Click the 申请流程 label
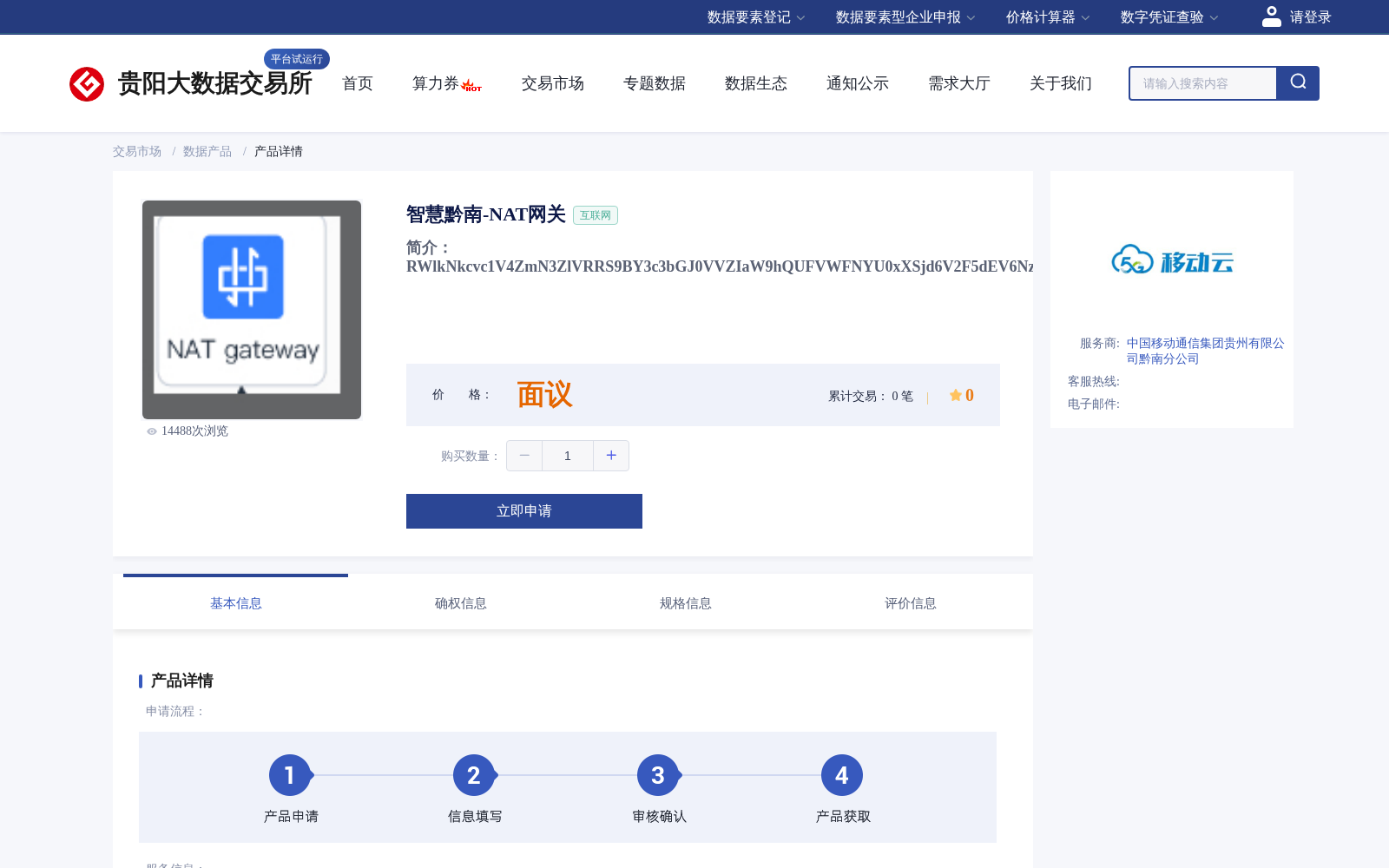 pyautogui.click(x=175, y=711)
